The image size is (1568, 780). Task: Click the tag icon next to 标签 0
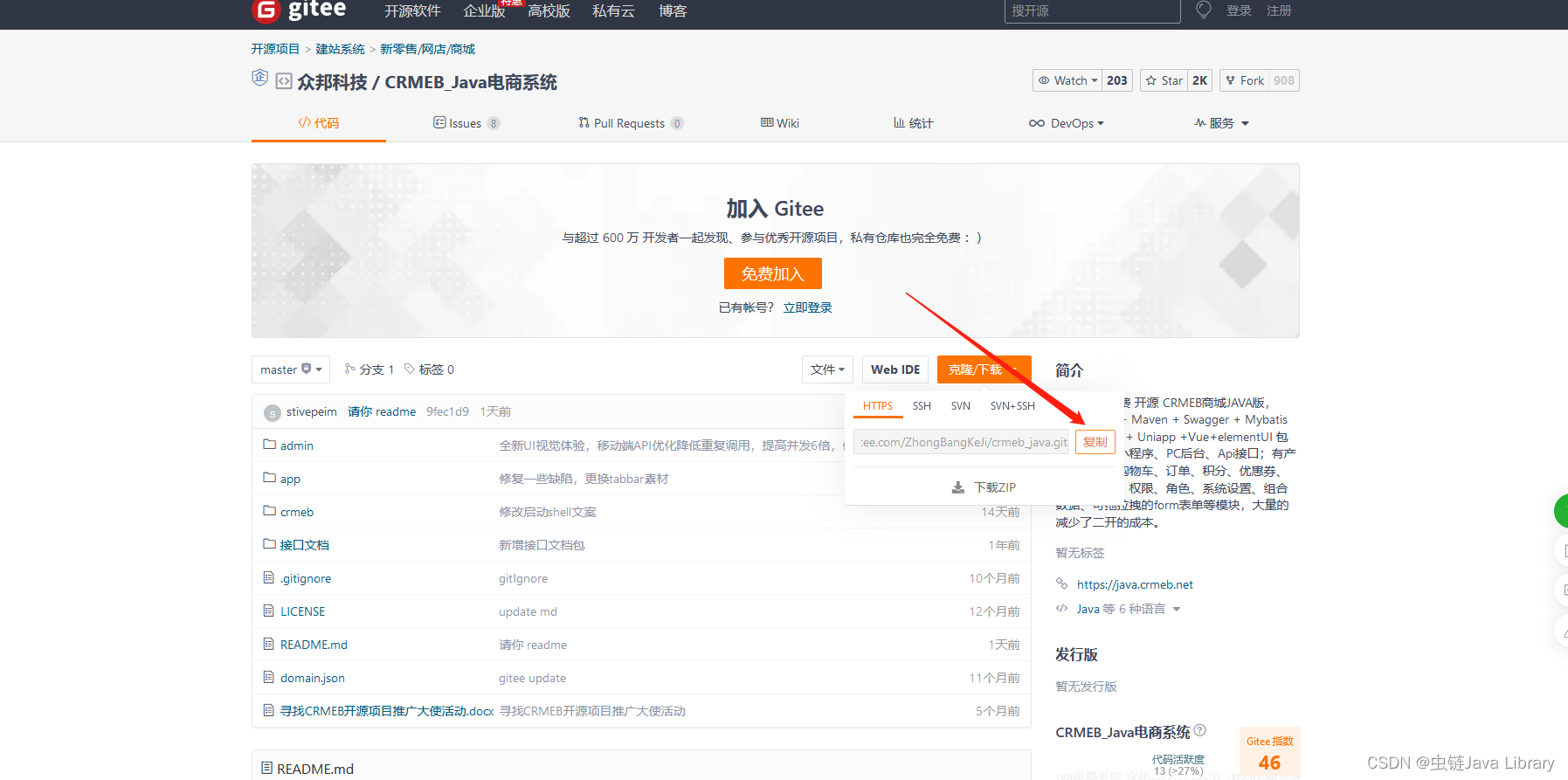409,369
